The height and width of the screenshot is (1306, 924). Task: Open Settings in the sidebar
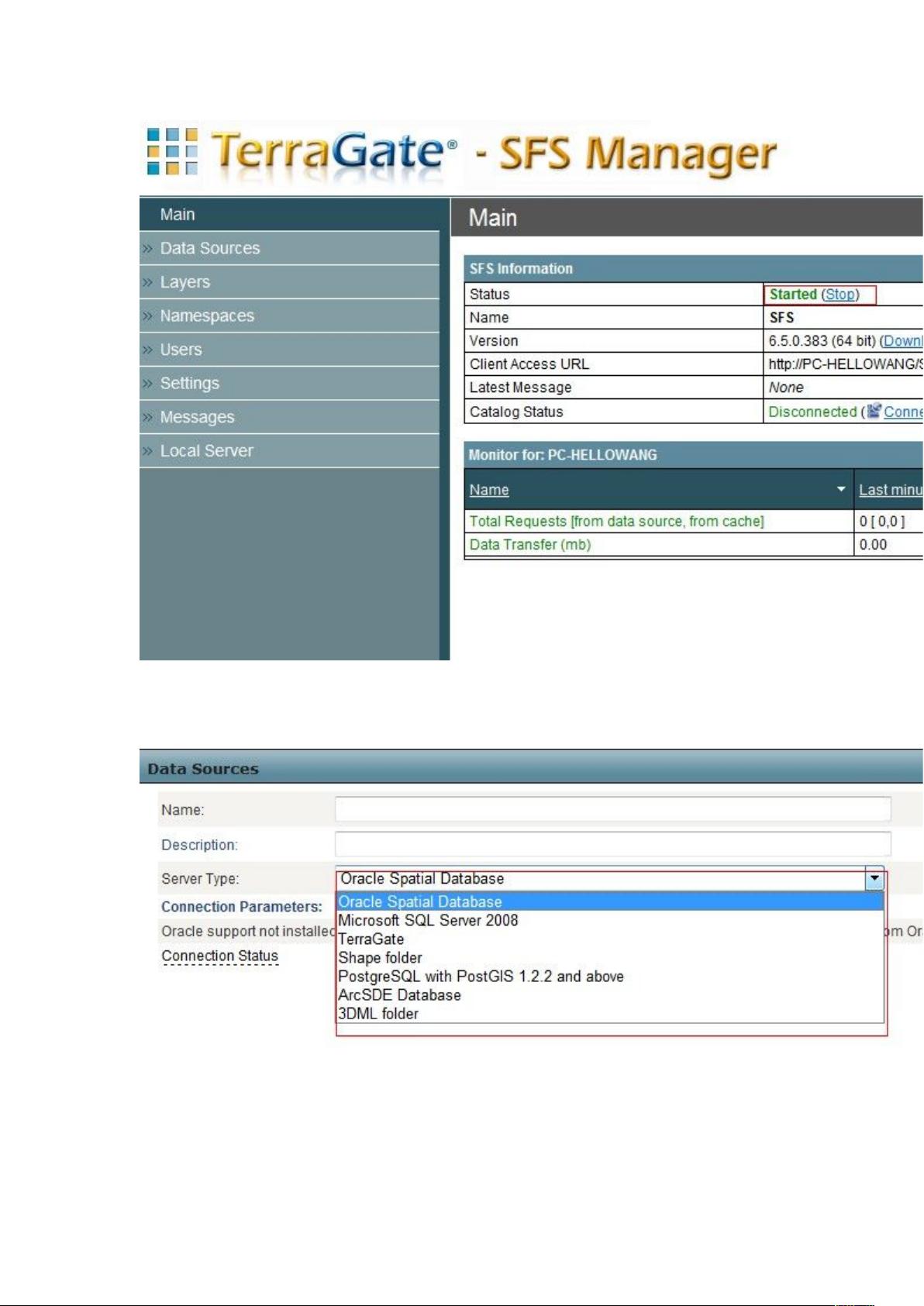click(289, 384)
